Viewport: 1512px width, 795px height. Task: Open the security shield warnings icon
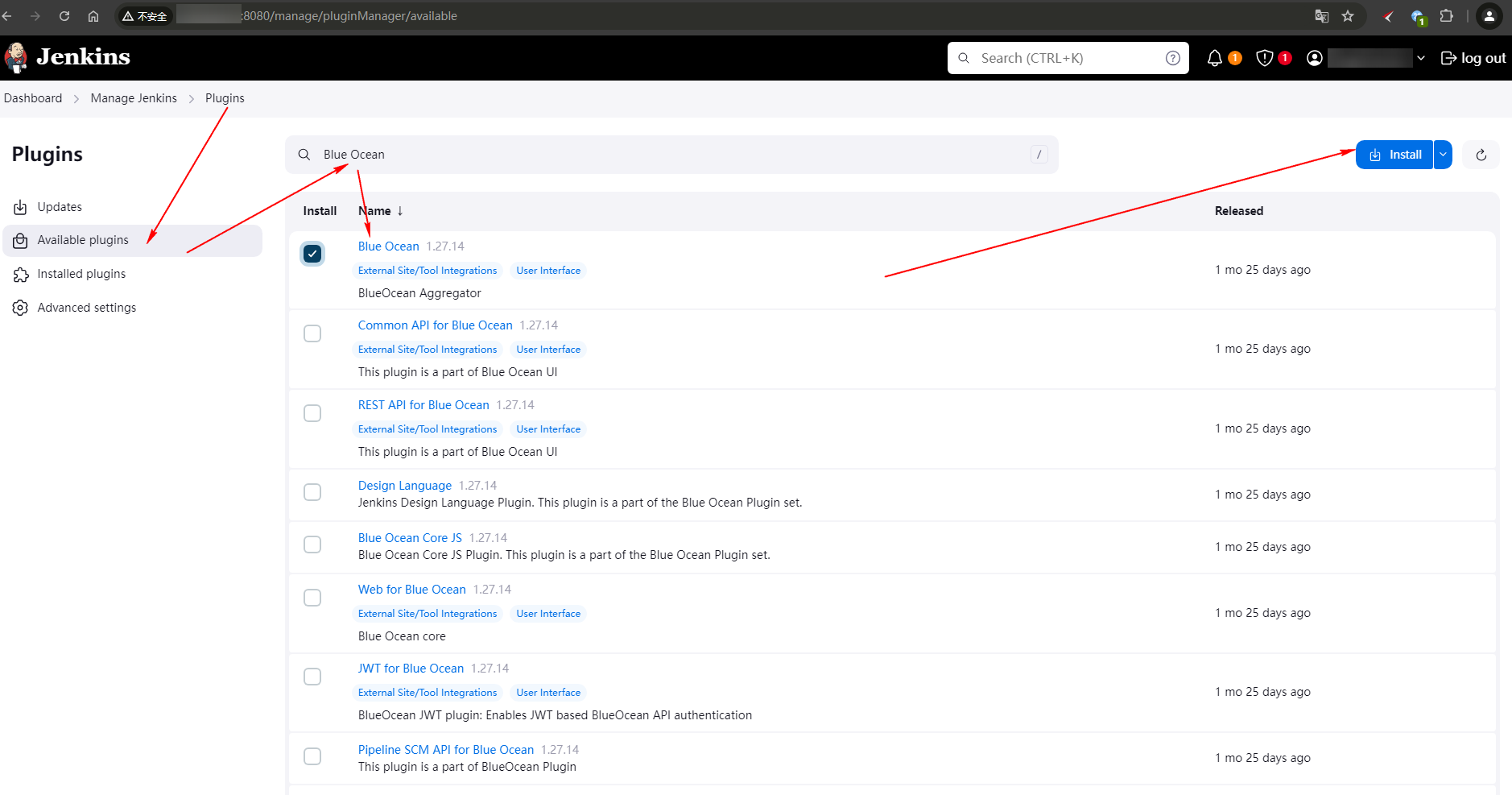click(x=1264, y=58)
